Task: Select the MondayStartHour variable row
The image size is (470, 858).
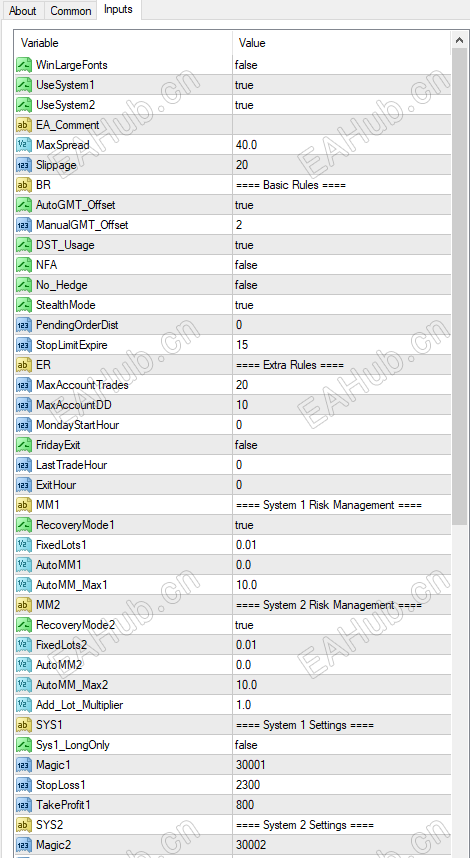Action: (234, 425)
